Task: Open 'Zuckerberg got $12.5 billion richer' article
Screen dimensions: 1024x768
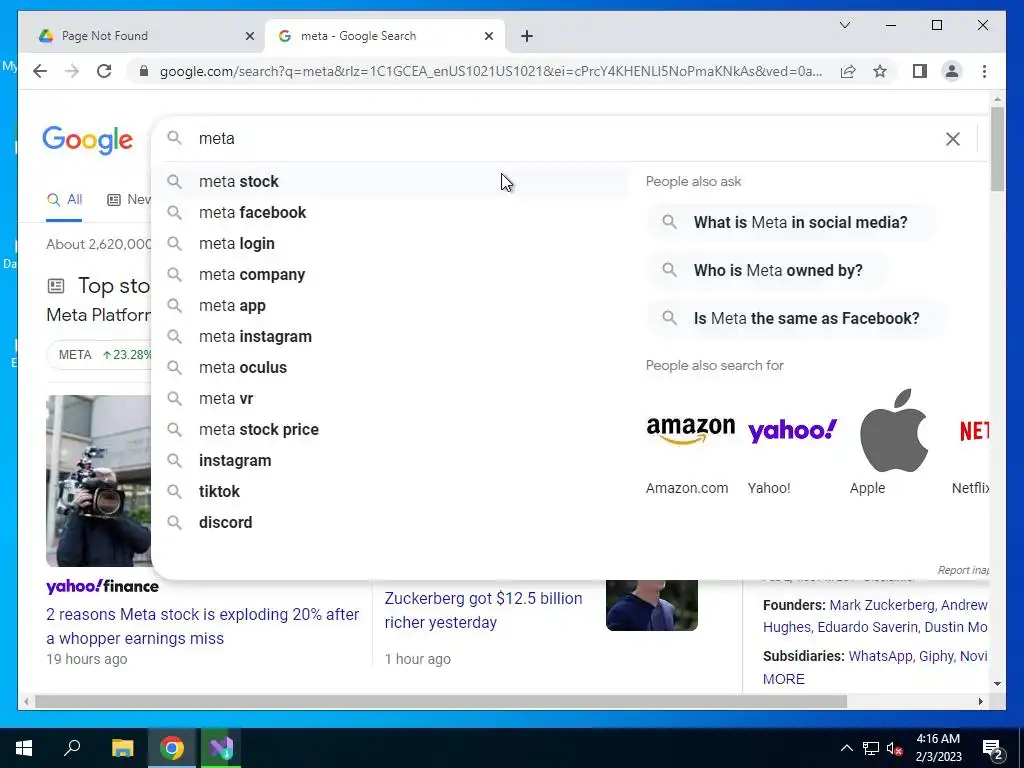Action: pyautogui.click(x=483, y=610)
